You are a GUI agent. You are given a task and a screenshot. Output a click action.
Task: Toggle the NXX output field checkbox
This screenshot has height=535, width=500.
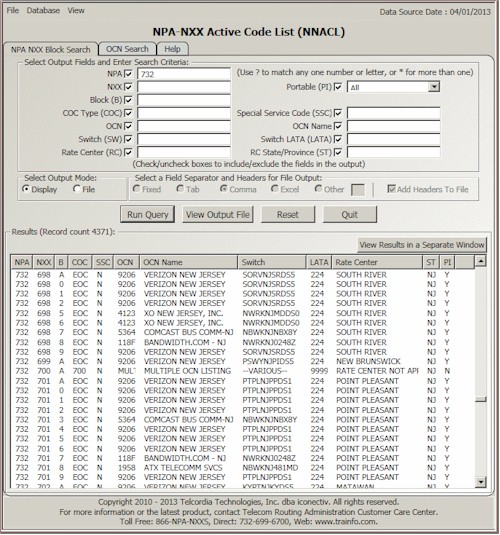[x=128, y=87]
